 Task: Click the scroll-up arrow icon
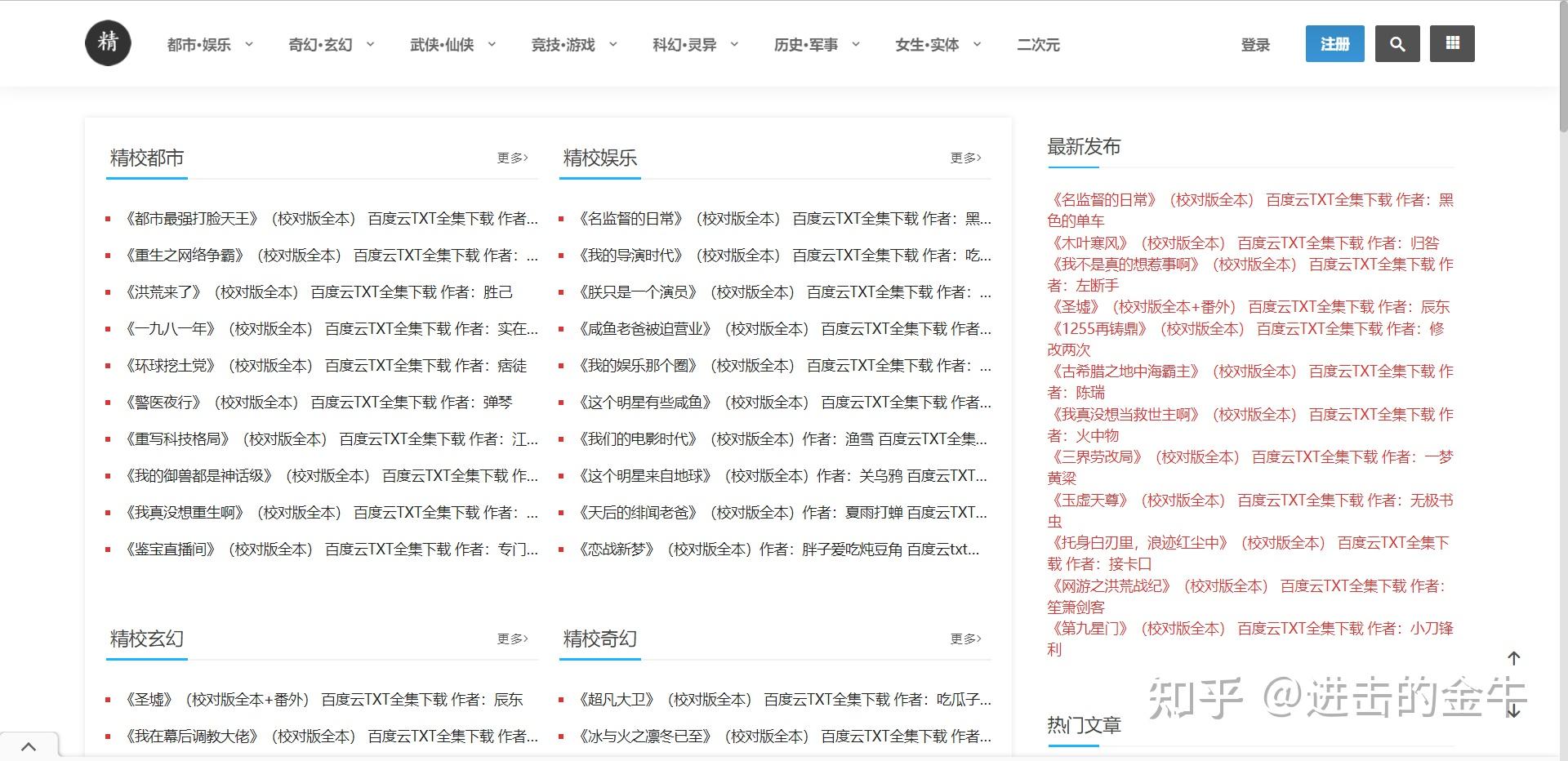1513,658
